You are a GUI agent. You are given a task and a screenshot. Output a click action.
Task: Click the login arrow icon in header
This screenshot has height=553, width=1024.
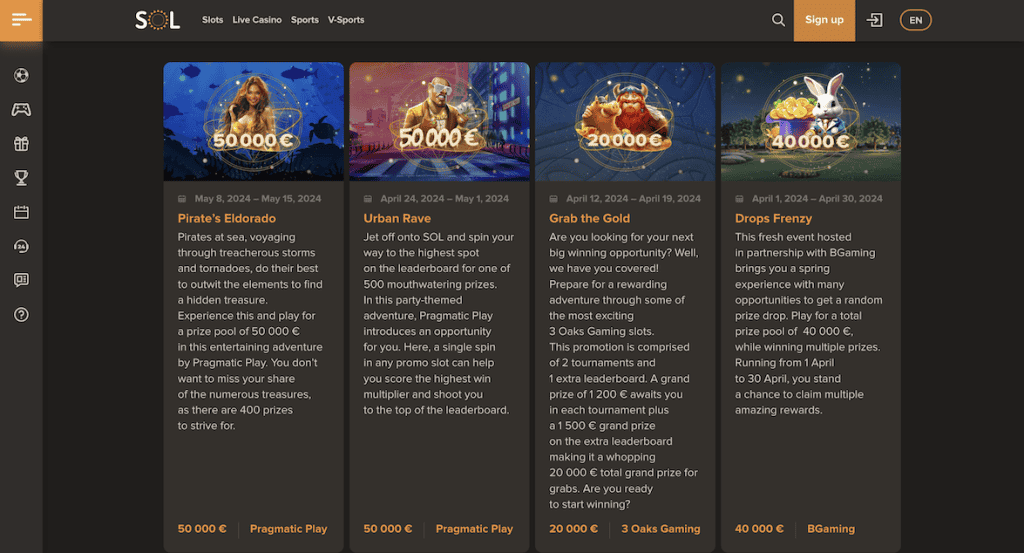pyautogui.click(x=875, y=20)
